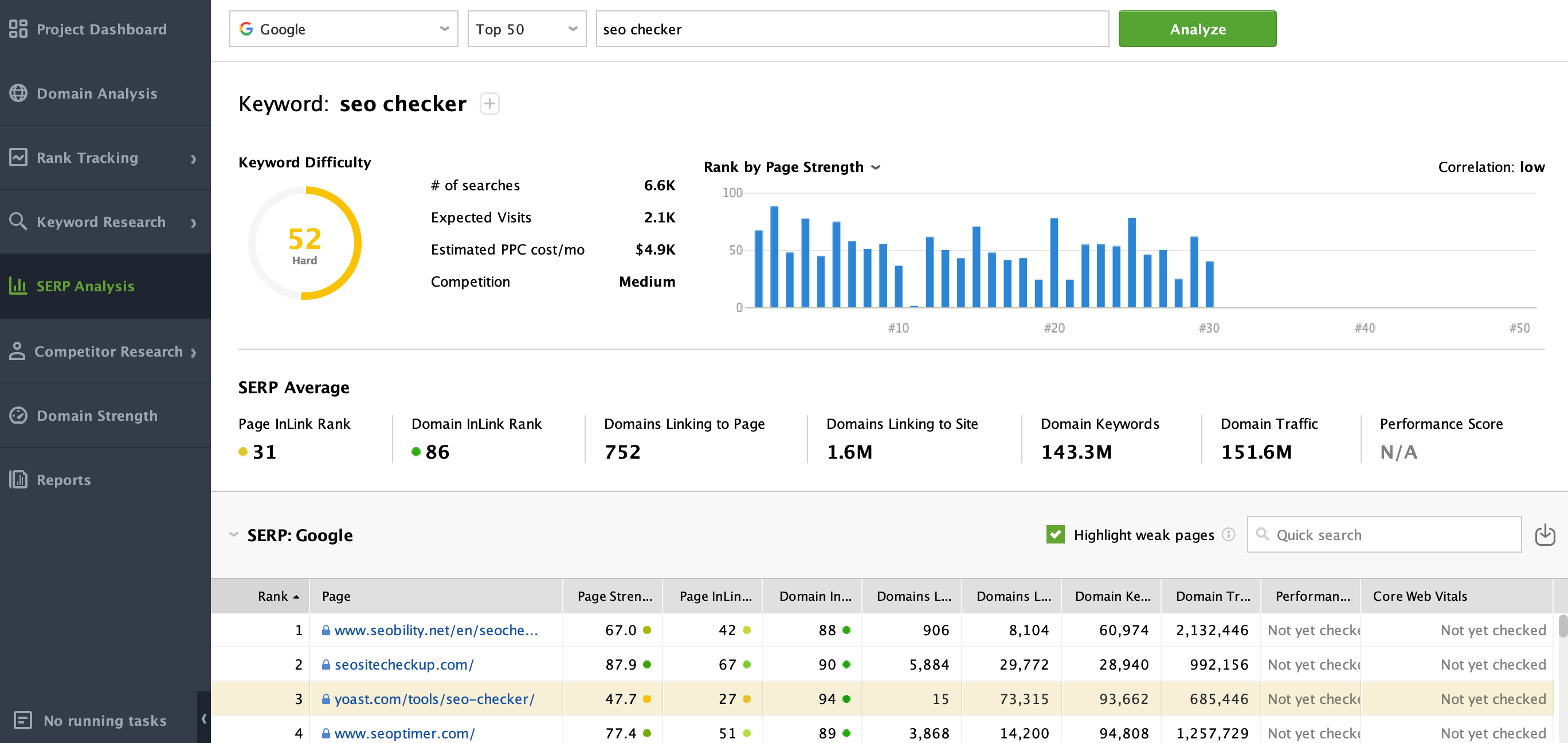This screenshot has height=743, width=1568.
Task: Click the Domain Strength gauge icon
Action: coord(18,415)
